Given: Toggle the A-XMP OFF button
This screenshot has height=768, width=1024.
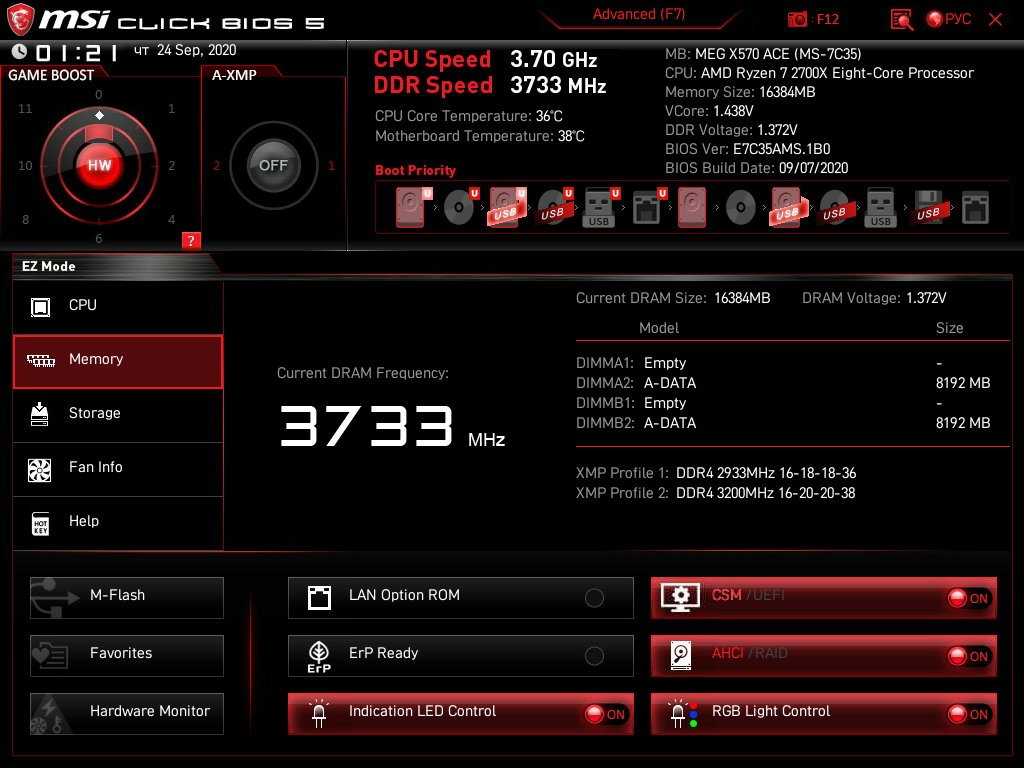Looking at the screenshot, I should tap(273, 165).
